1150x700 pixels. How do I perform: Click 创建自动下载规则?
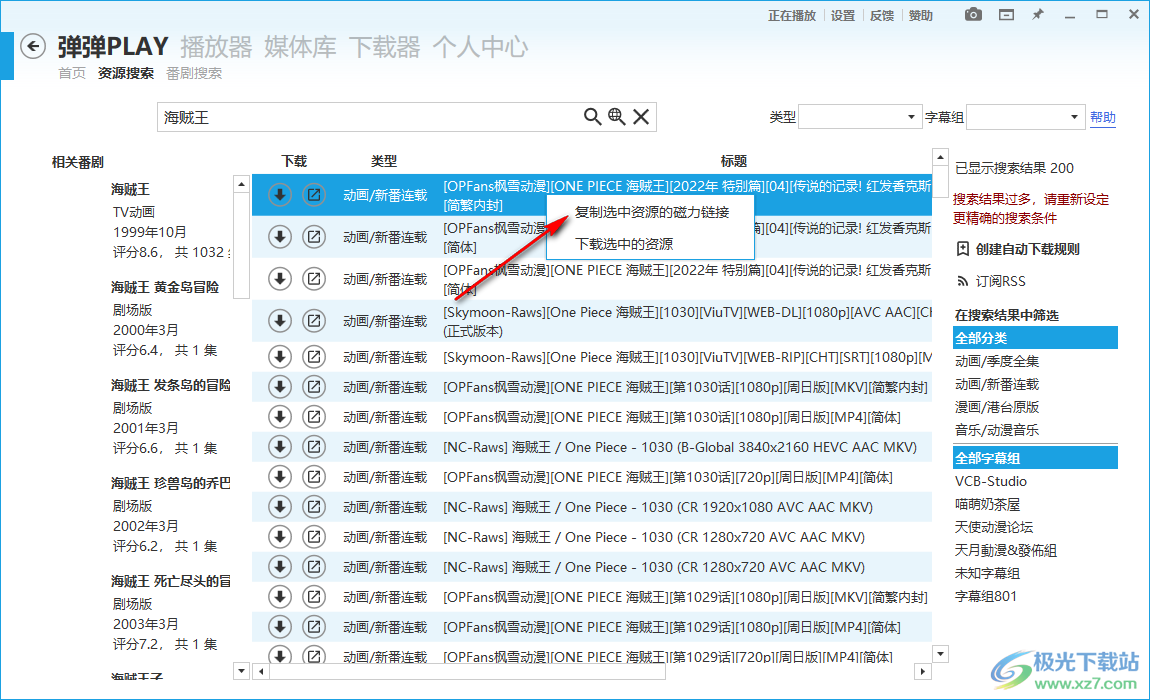(x=1018, y=249)
